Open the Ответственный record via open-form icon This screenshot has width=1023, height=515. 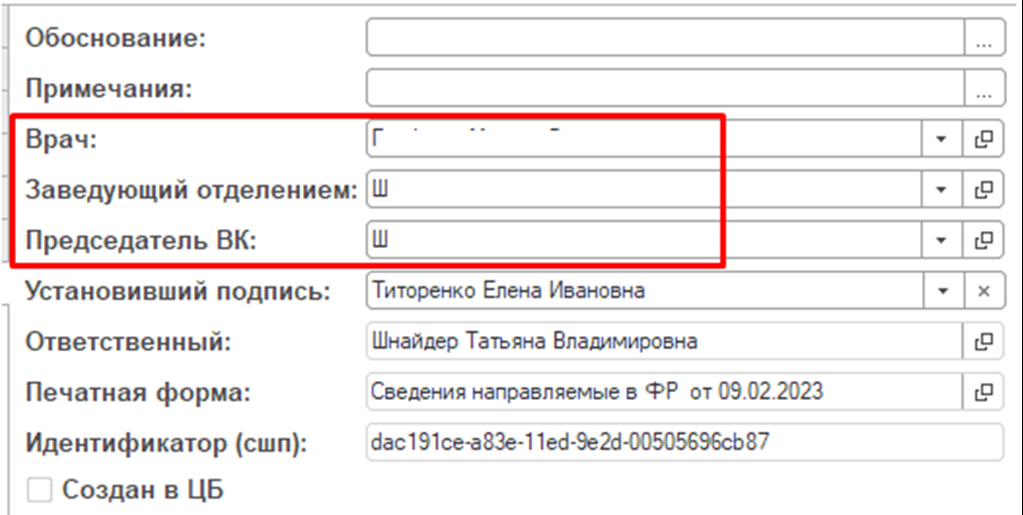(x=983, y=341)
